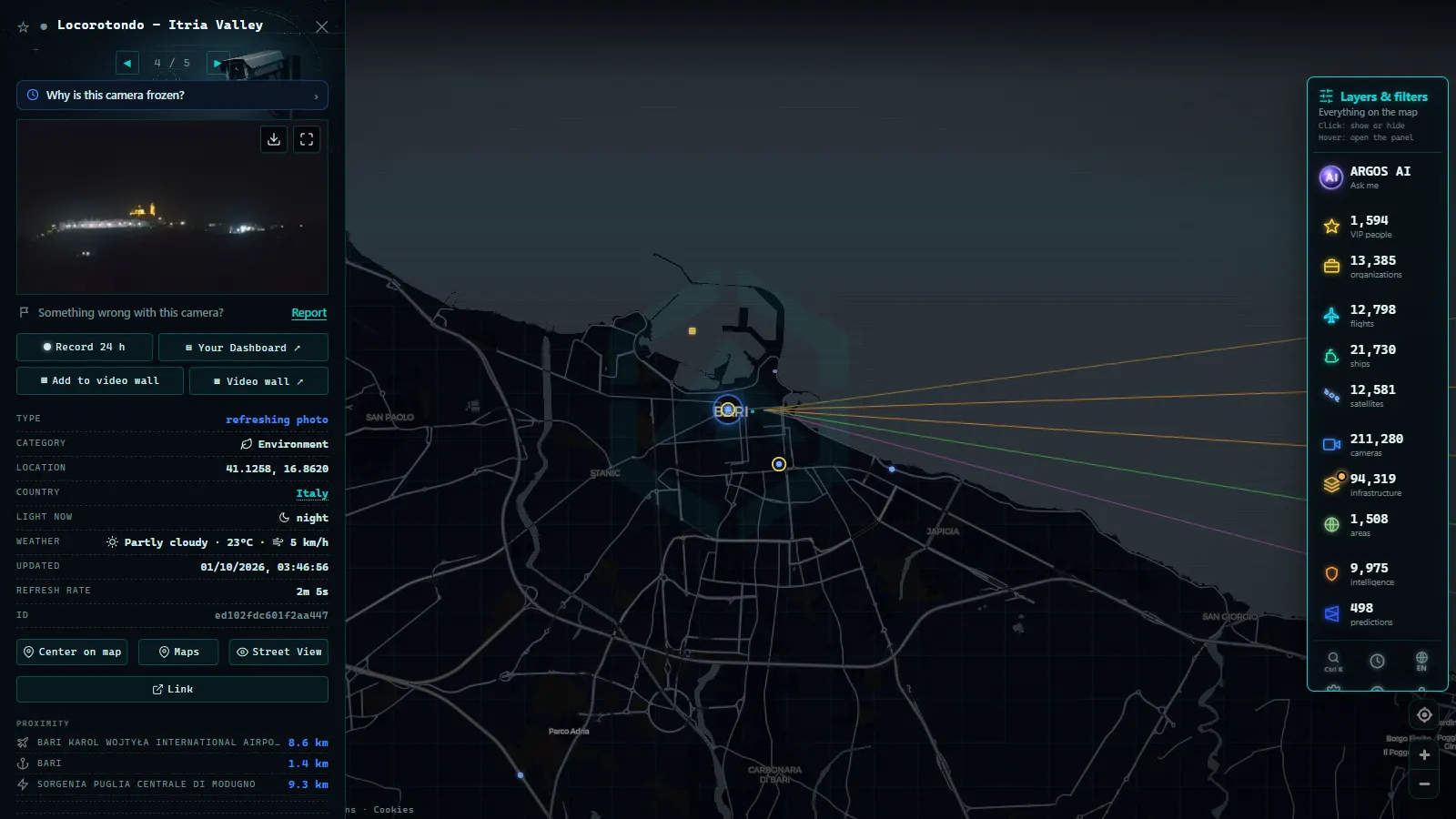Viewport: 1456px width, 819px height.
Task: Toggle ships layer
Action: click(x=1377, y=355)
